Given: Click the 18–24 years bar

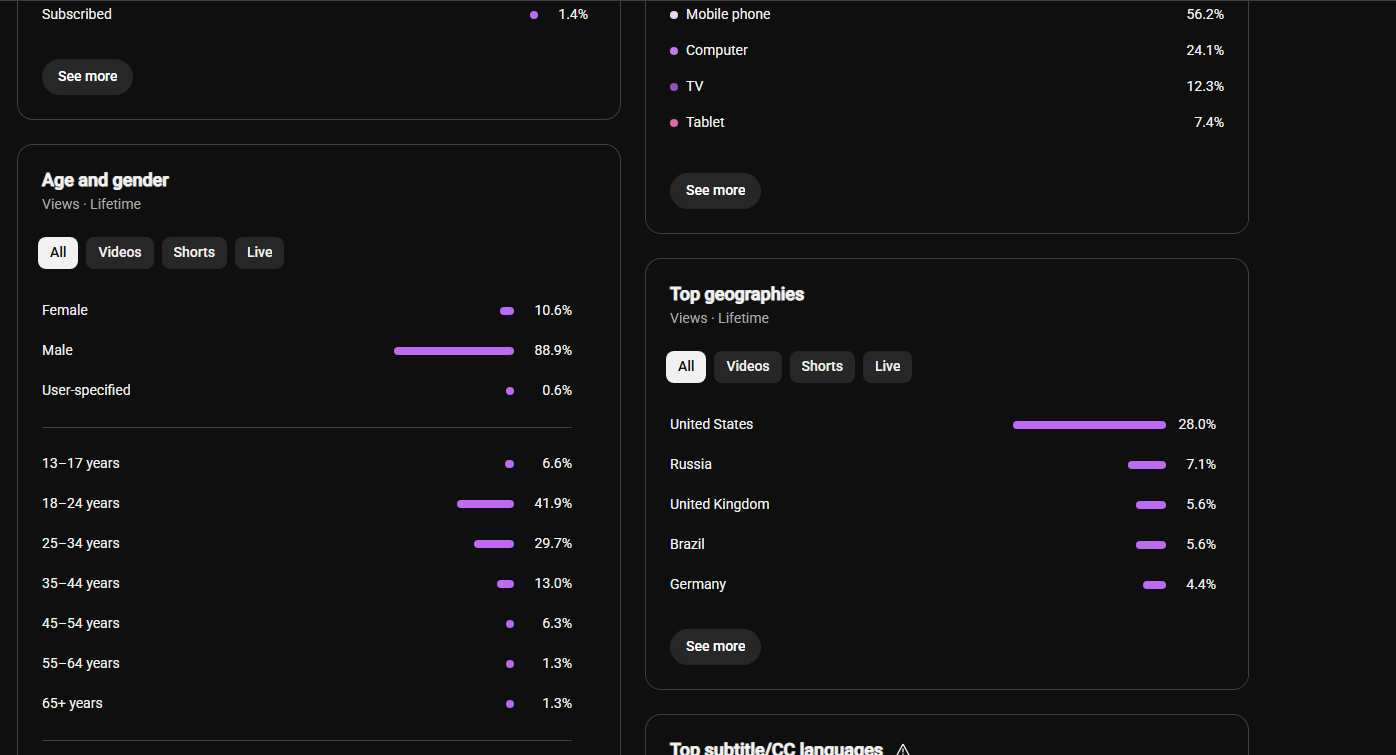Looking at the screenshot, I should (485, 504).
